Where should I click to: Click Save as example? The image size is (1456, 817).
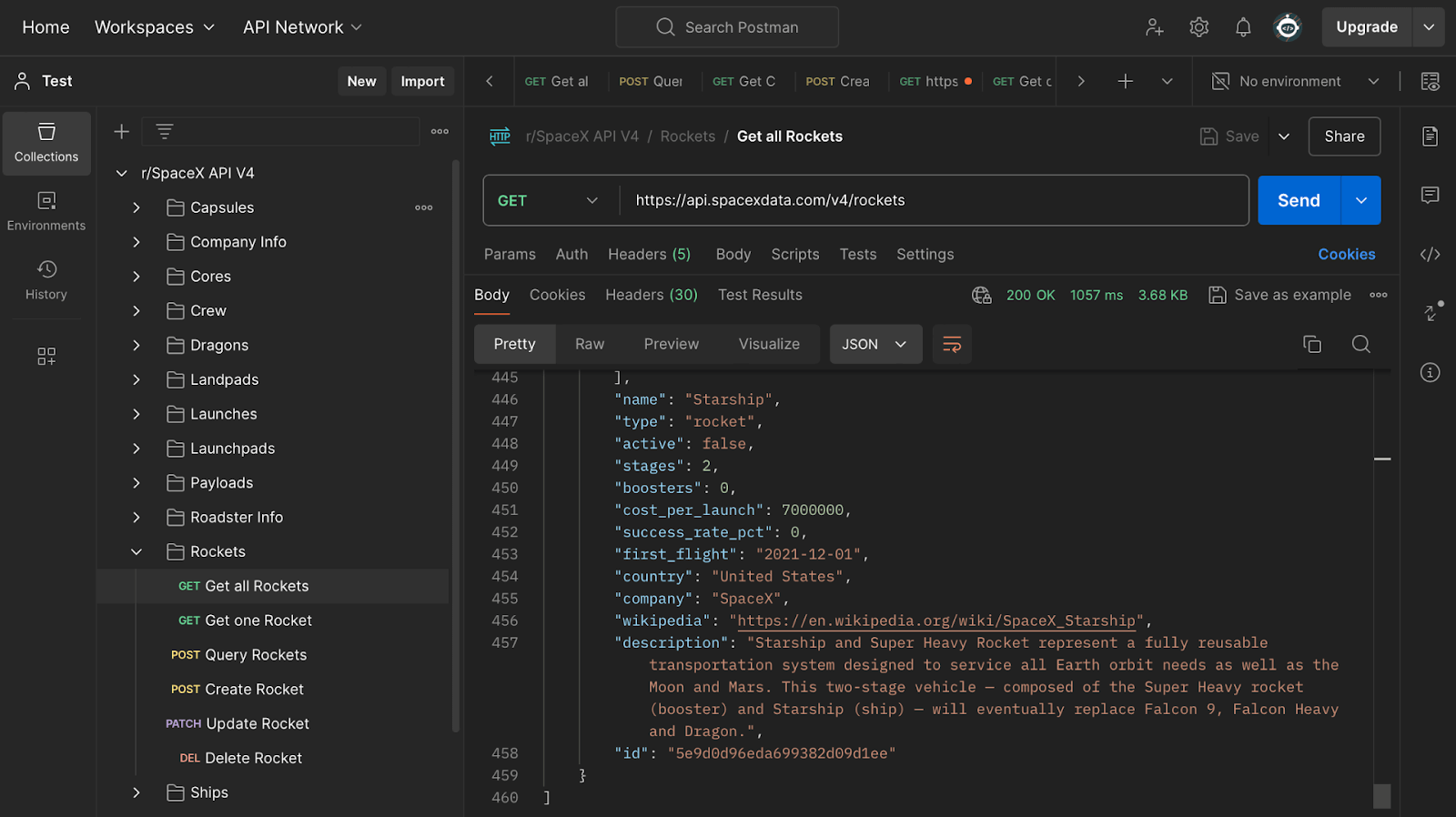click(x=1279, y=295)
